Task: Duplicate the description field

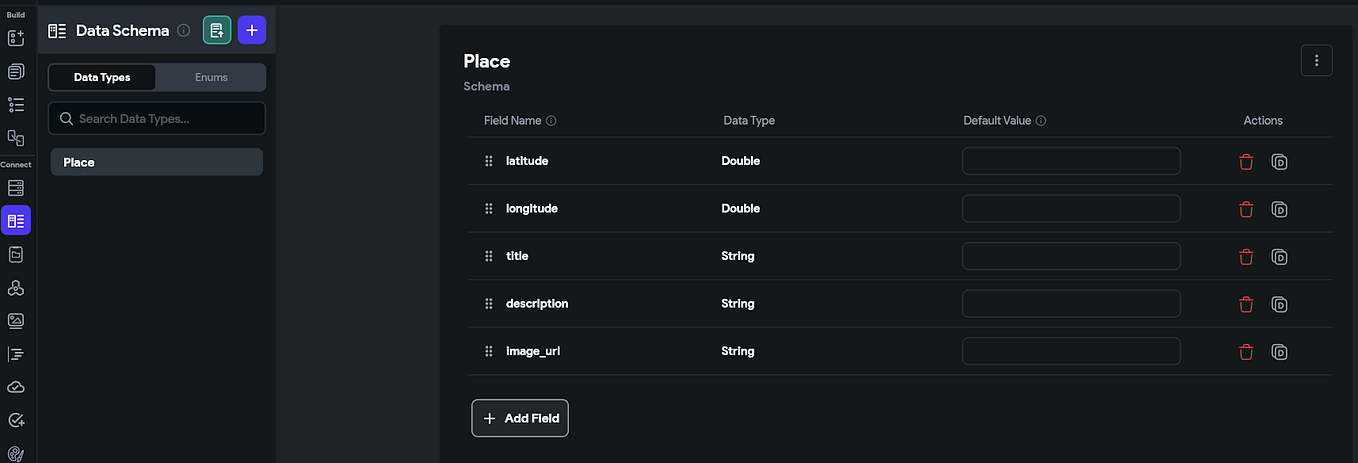Action: point(1279,304)
